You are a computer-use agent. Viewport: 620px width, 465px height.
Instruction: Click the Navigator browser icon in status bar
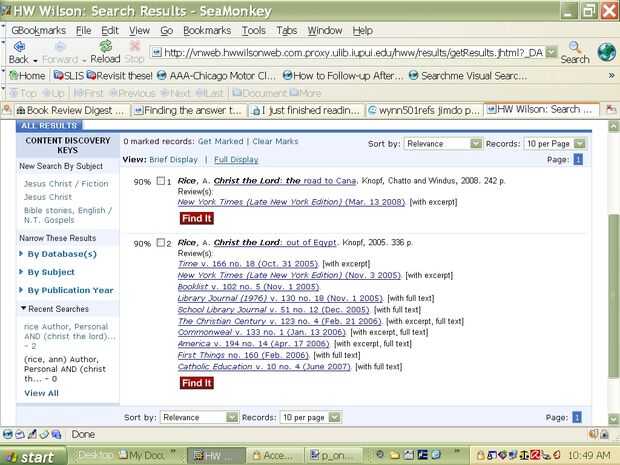8,434
